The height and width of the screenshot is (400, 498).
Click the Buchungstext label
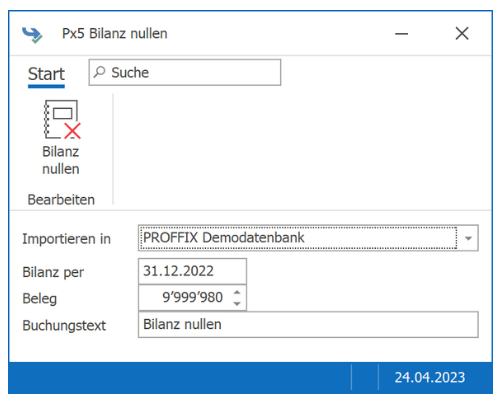coord(64,325)
